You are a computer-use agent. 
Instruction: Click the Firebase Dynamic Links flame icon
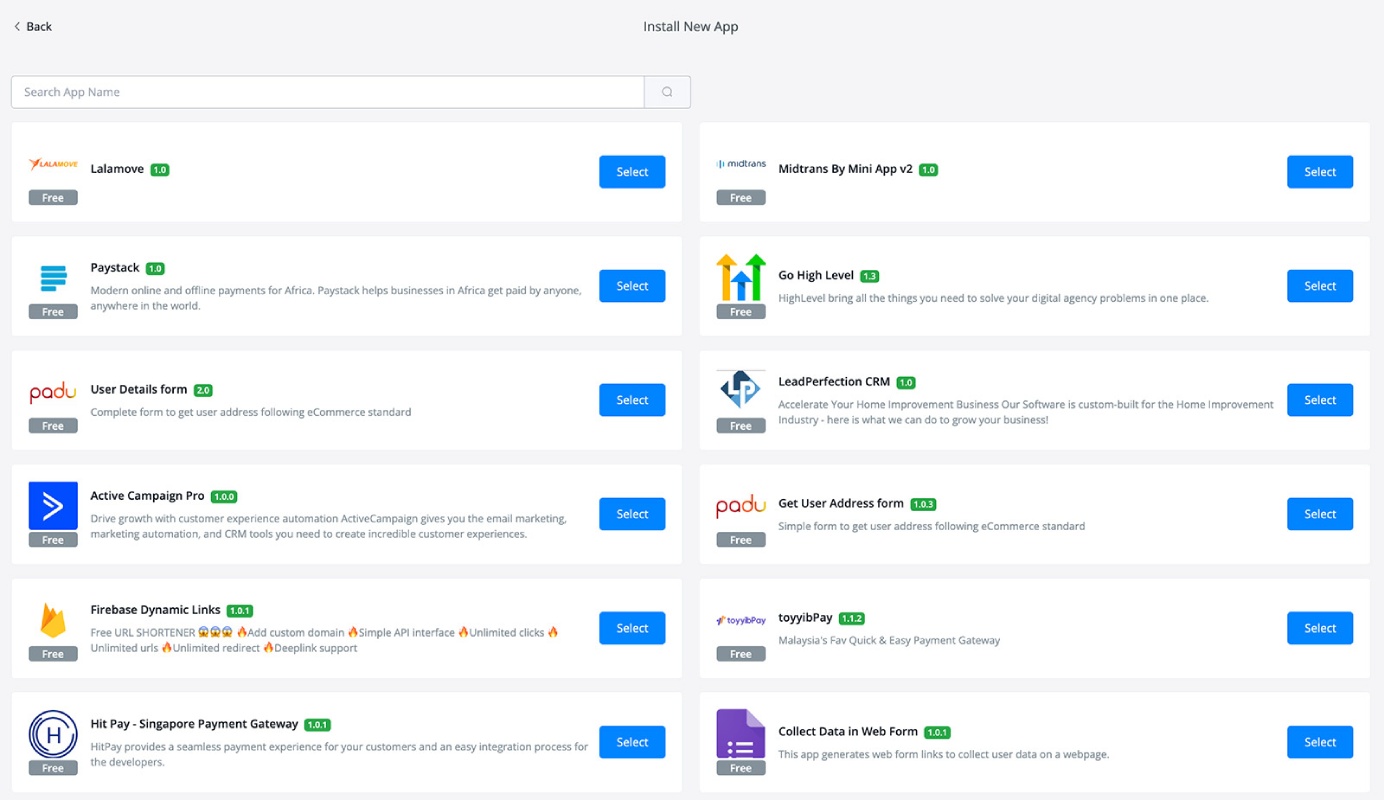[x=53, y=620]
